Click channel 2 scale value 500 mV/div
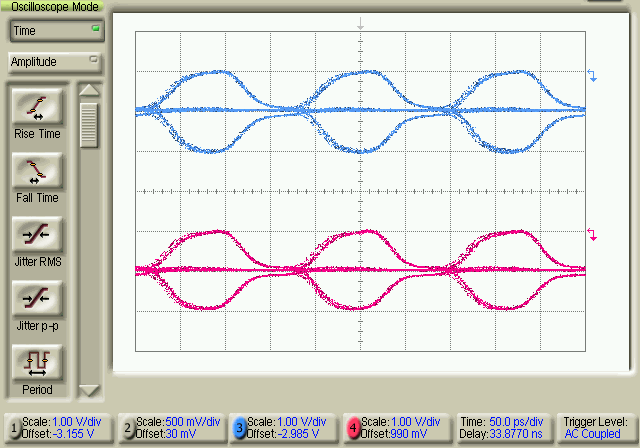The image size is (640, 448). [x=193, y=421]
